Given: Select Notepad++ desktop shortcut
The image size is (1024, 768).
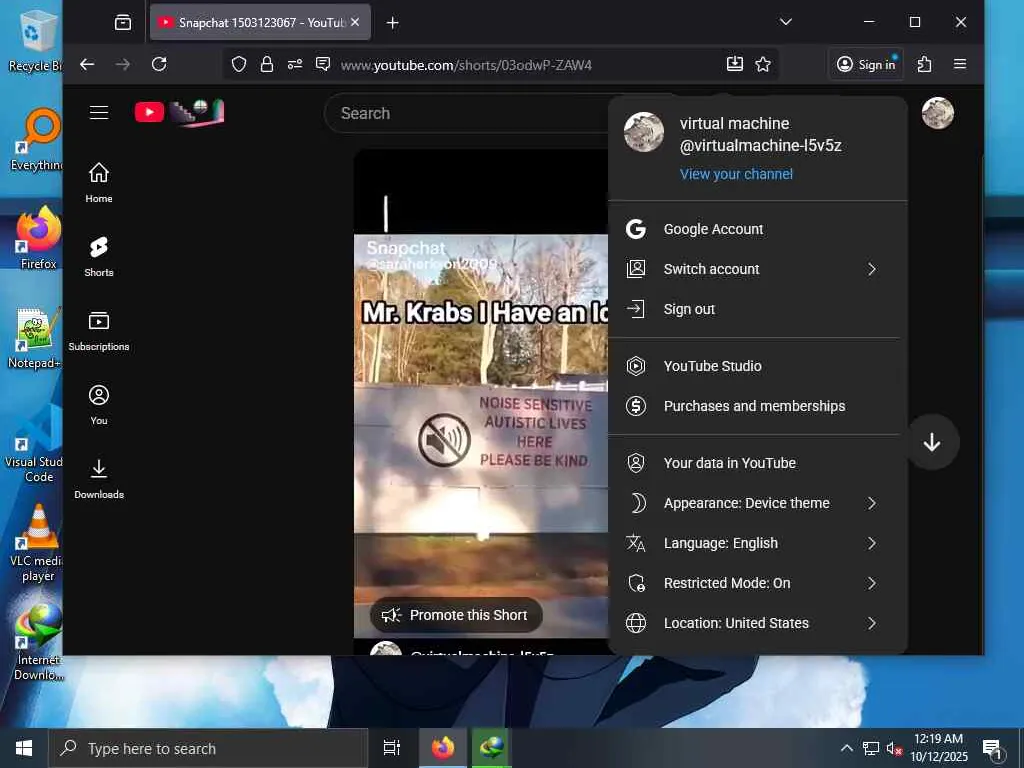Looking at the screenshot, I should click(36, 338).
